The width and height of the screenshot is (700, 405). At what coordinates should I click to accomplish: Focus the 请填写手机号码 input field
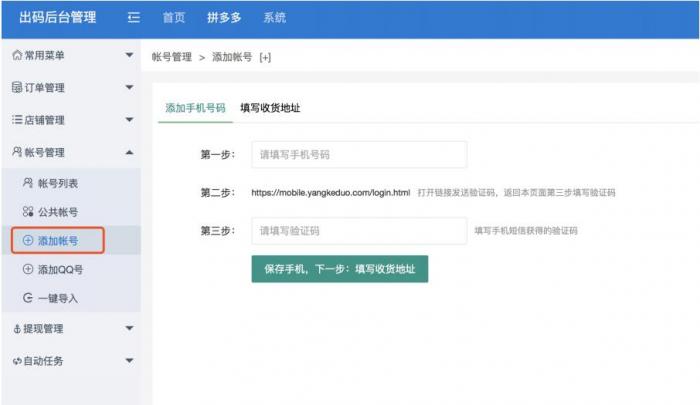[x=358, y=155]
